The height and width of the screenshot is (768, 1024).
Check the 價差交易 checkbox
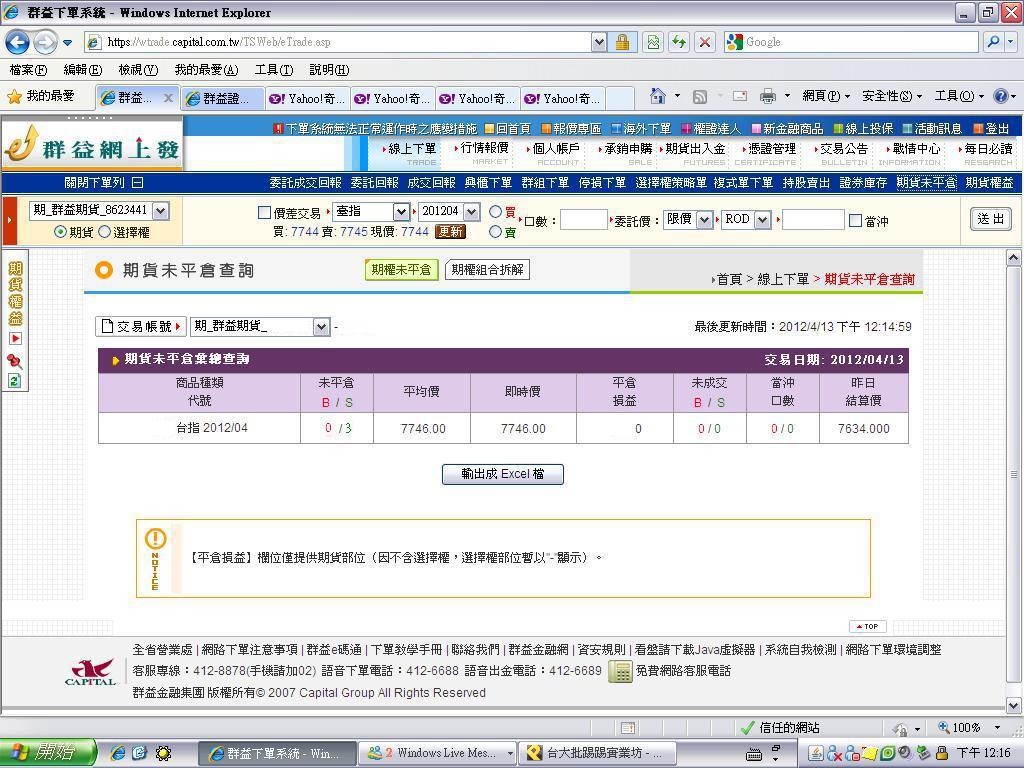tap(264, 212)
